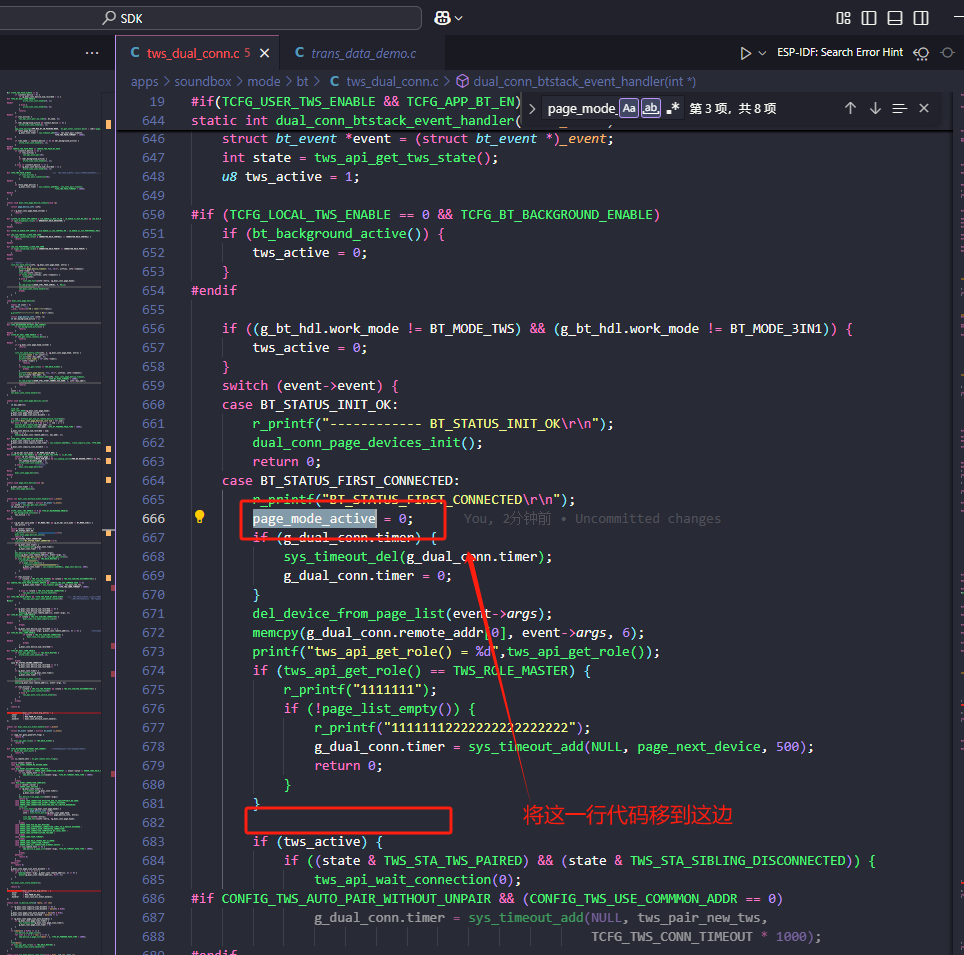Go to previous match arrow
Viewport: 964px width, 955px height.
coord(850,108)
